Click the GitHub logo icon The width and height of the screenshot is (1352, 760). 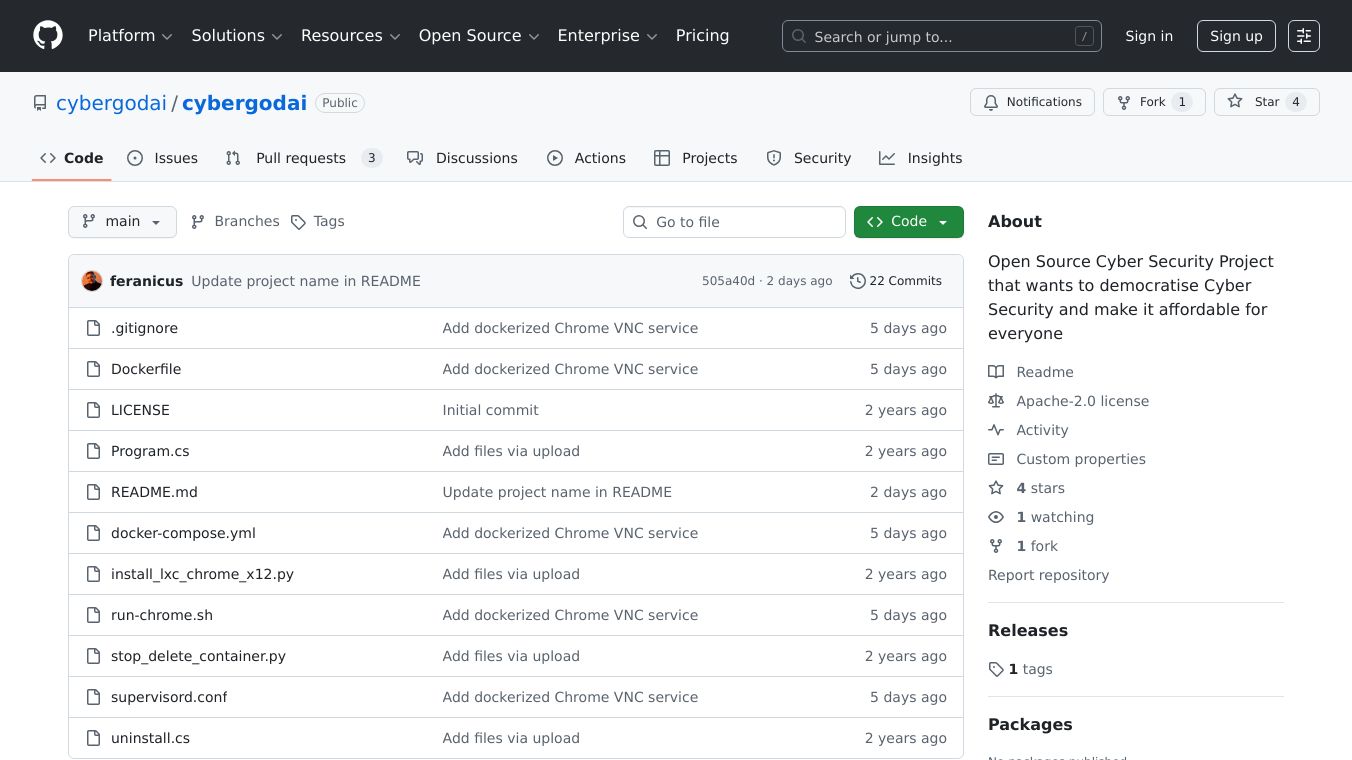click(x=48, y=36)
